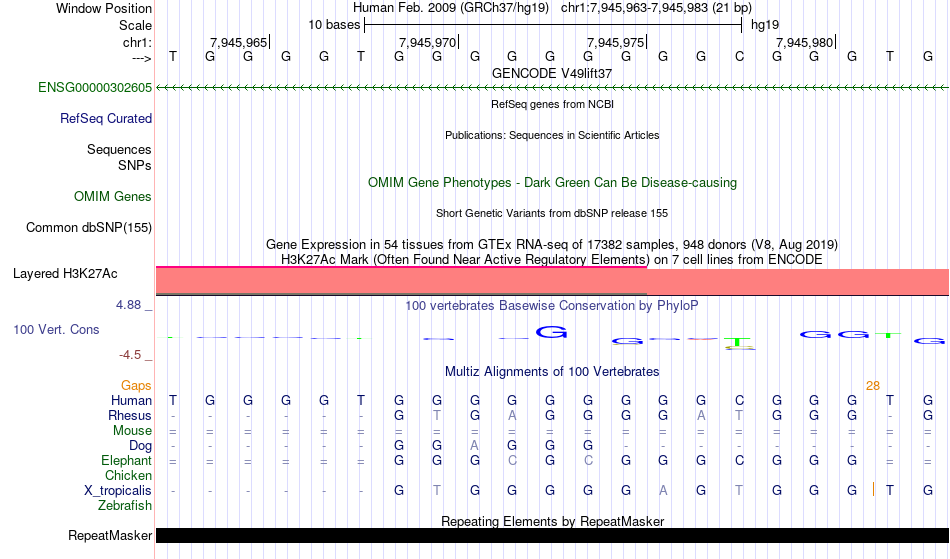The height and width of the screenshot is (559, 950).
Task: Click the C base in reference sequence
Action: [739, 56]
